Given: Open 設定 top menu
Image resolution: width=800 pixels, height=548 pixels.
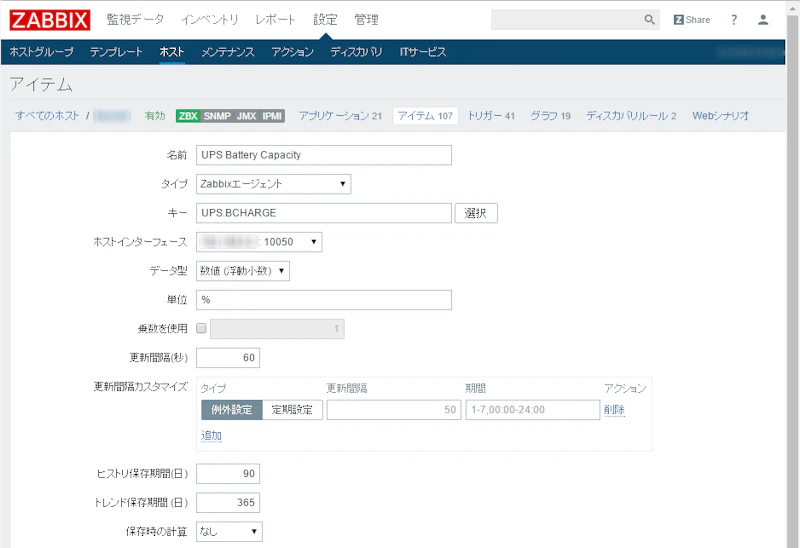Looking at the screenshot, I should pyautogui.click(x=325, y=20).
